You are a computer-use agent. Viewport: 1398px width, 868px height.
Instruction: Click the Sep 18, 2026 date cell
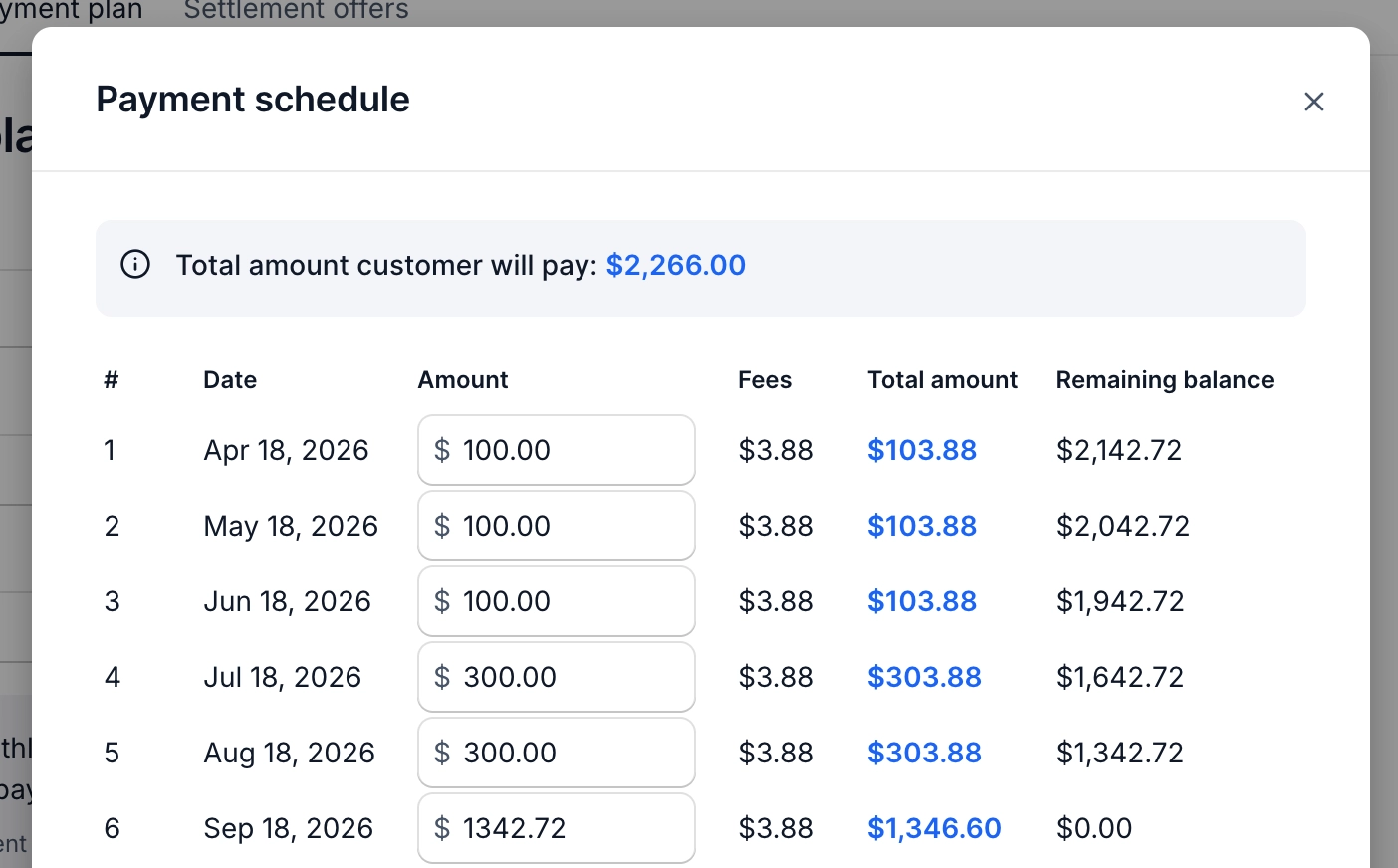click(x=288, y=828)
